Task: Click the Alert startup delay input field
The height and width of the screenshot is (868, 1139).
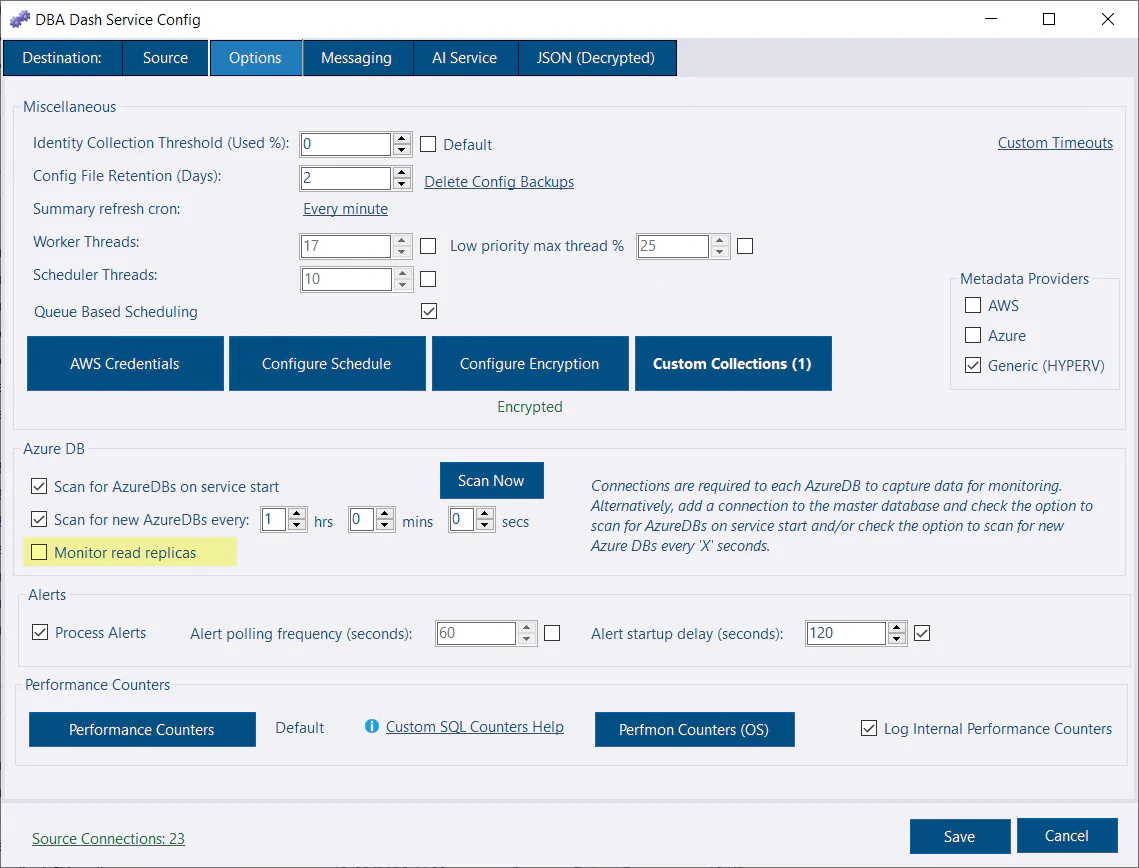Action: 846,633
